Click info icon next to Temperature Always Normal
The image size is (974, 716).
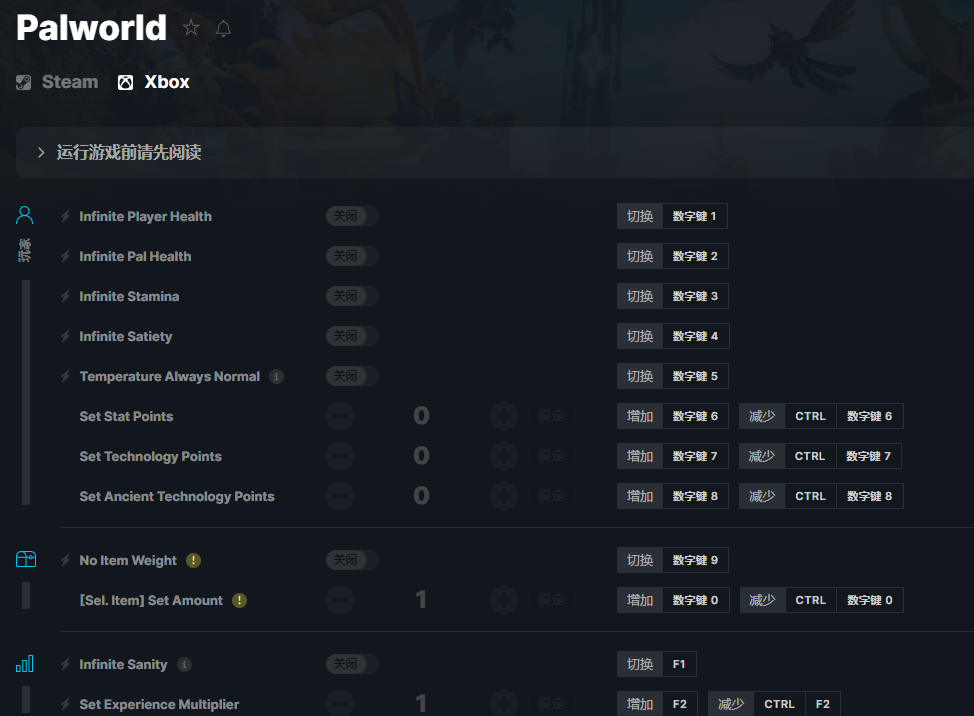tap(276, 376)
